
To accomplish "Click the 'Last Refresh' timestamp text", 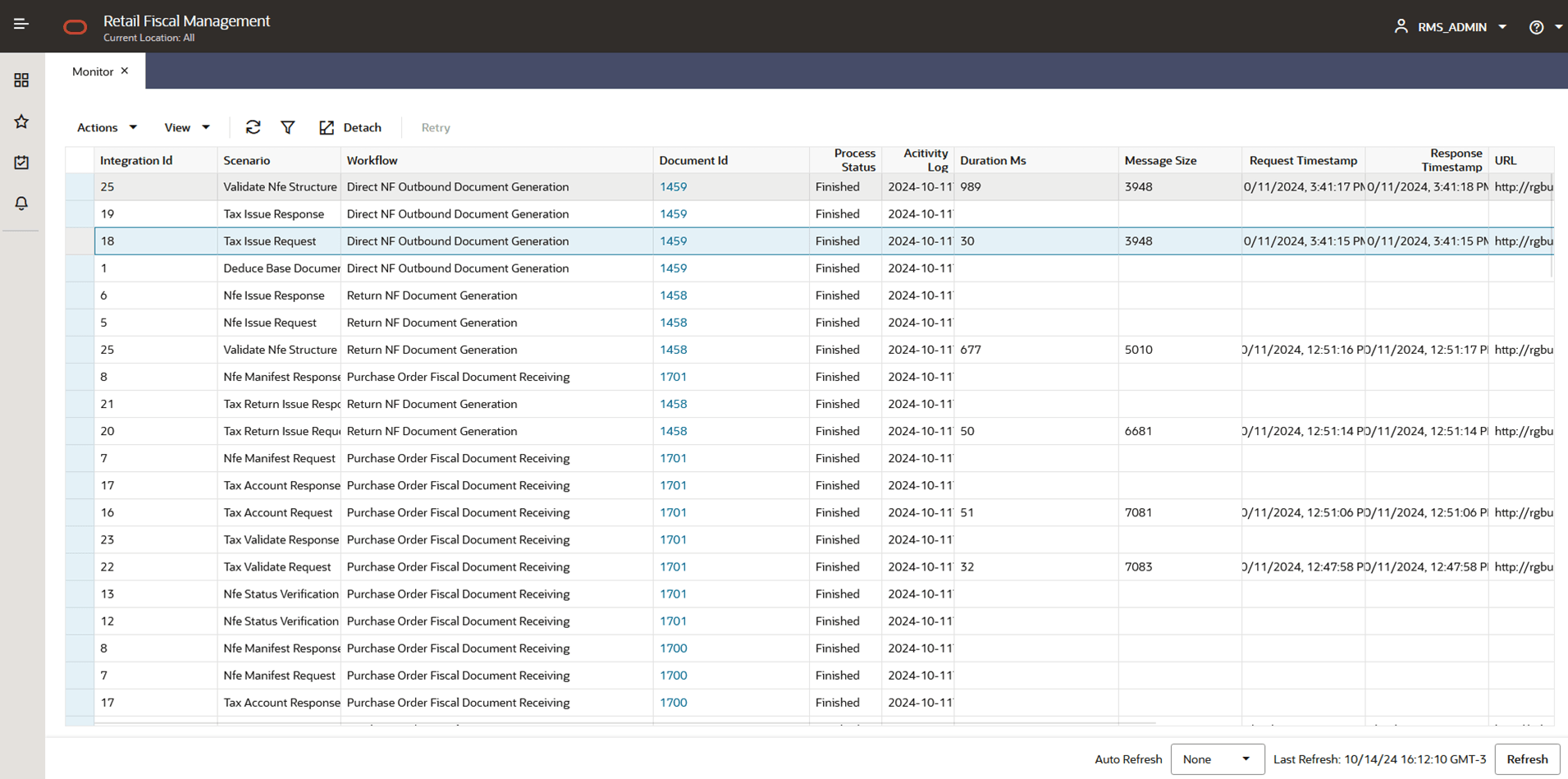I will 1379,759.
